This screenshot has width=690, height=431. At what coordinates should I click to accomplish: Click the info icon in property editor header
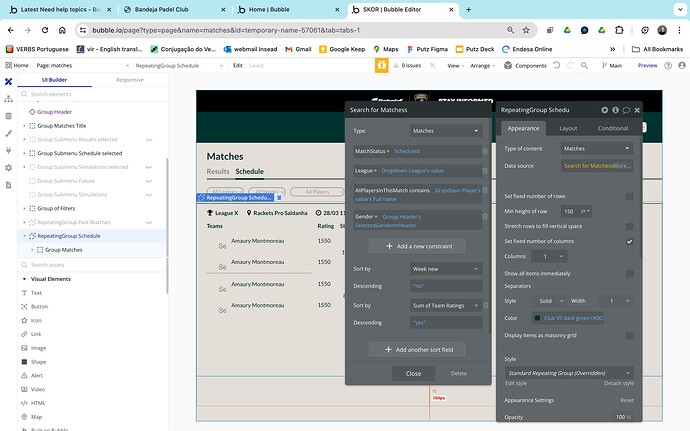pos(615,110)
